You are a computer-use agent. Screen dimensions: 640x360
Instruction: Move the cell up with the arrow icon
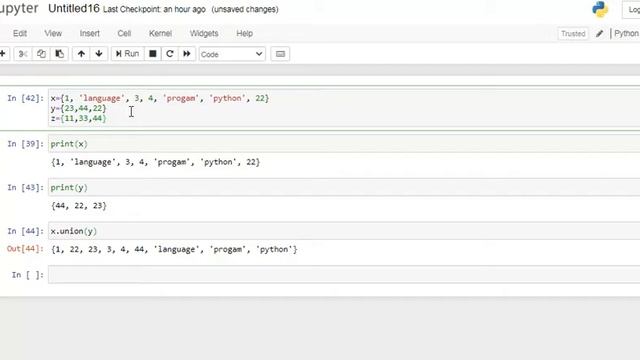[x=81, y=54]
